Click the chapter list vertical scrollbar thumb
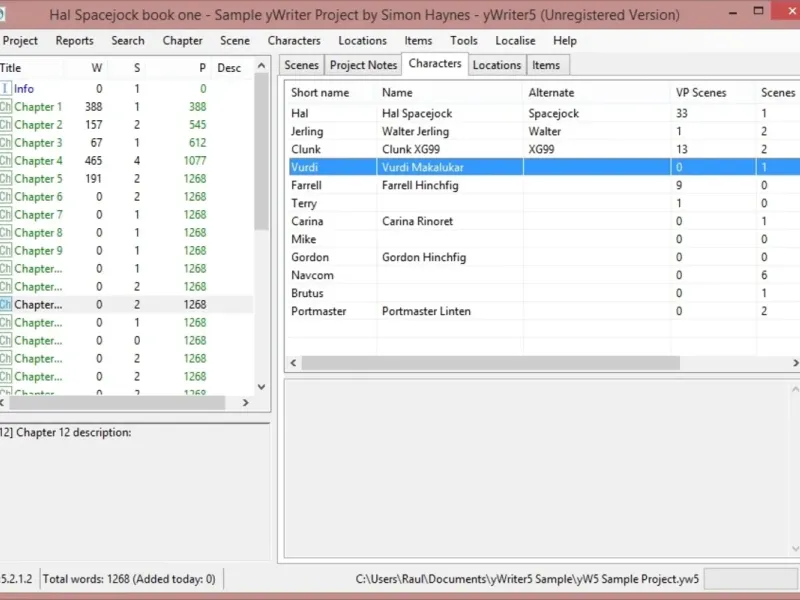Screen dimensions: 800x600 coord(261,152)
